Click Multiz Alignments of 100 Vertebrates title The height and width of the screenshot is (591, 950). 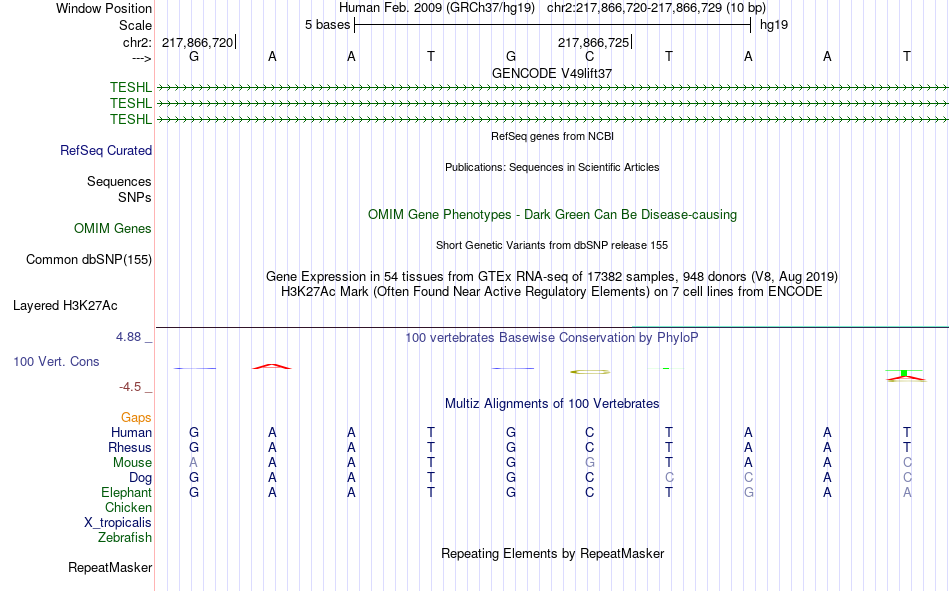pos(552,404)
